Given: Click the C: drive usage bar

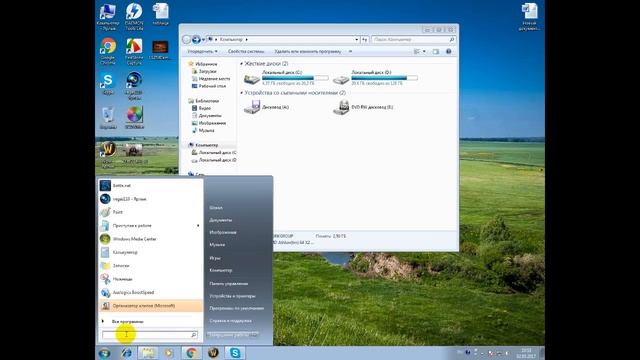Looking at the screenshot, I should (295, 78).
